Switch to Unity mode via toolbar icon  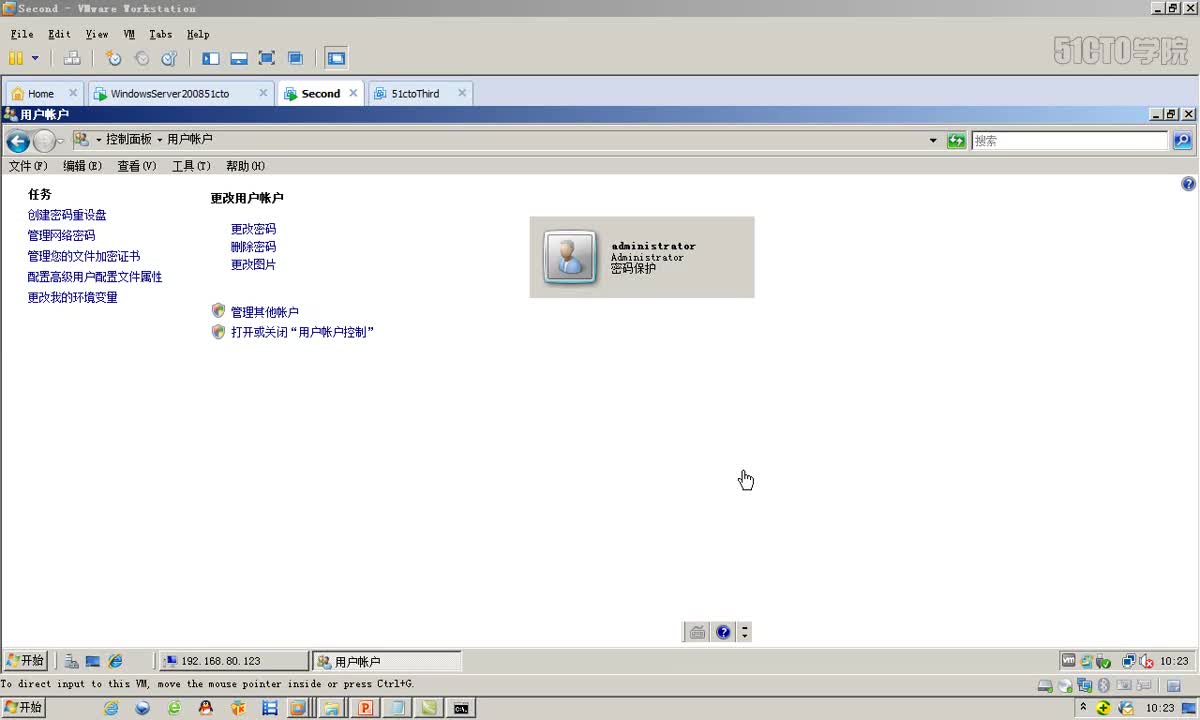click(295, 58)
